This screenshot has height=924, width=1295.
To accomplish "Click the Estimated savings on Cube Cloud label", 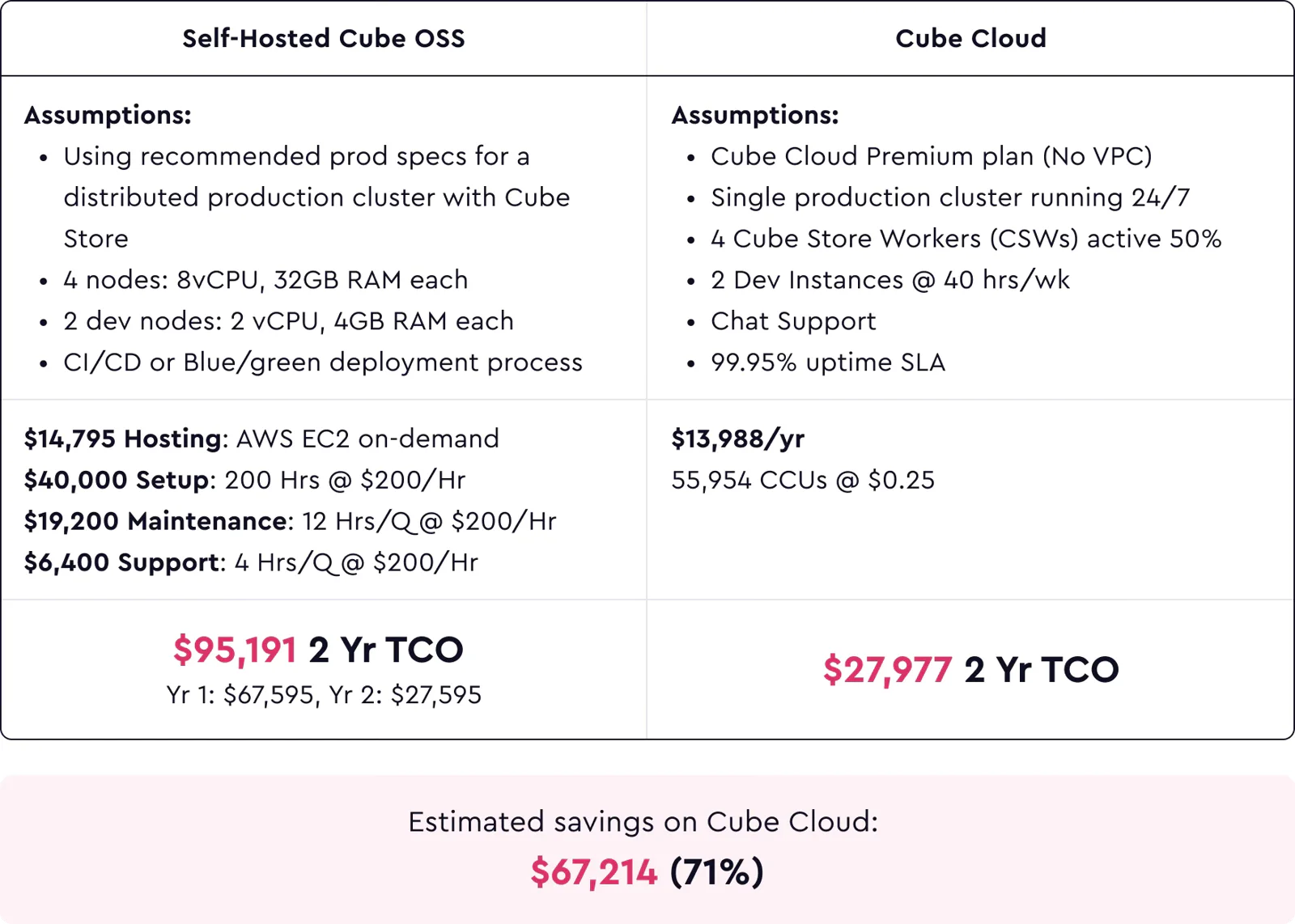I will tap(643, 822).
